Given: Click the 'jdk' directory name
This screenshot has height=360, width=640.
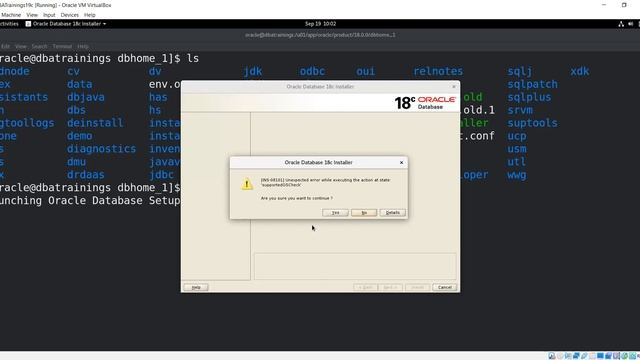Looking at the screenshot, I should coord(253,71).
